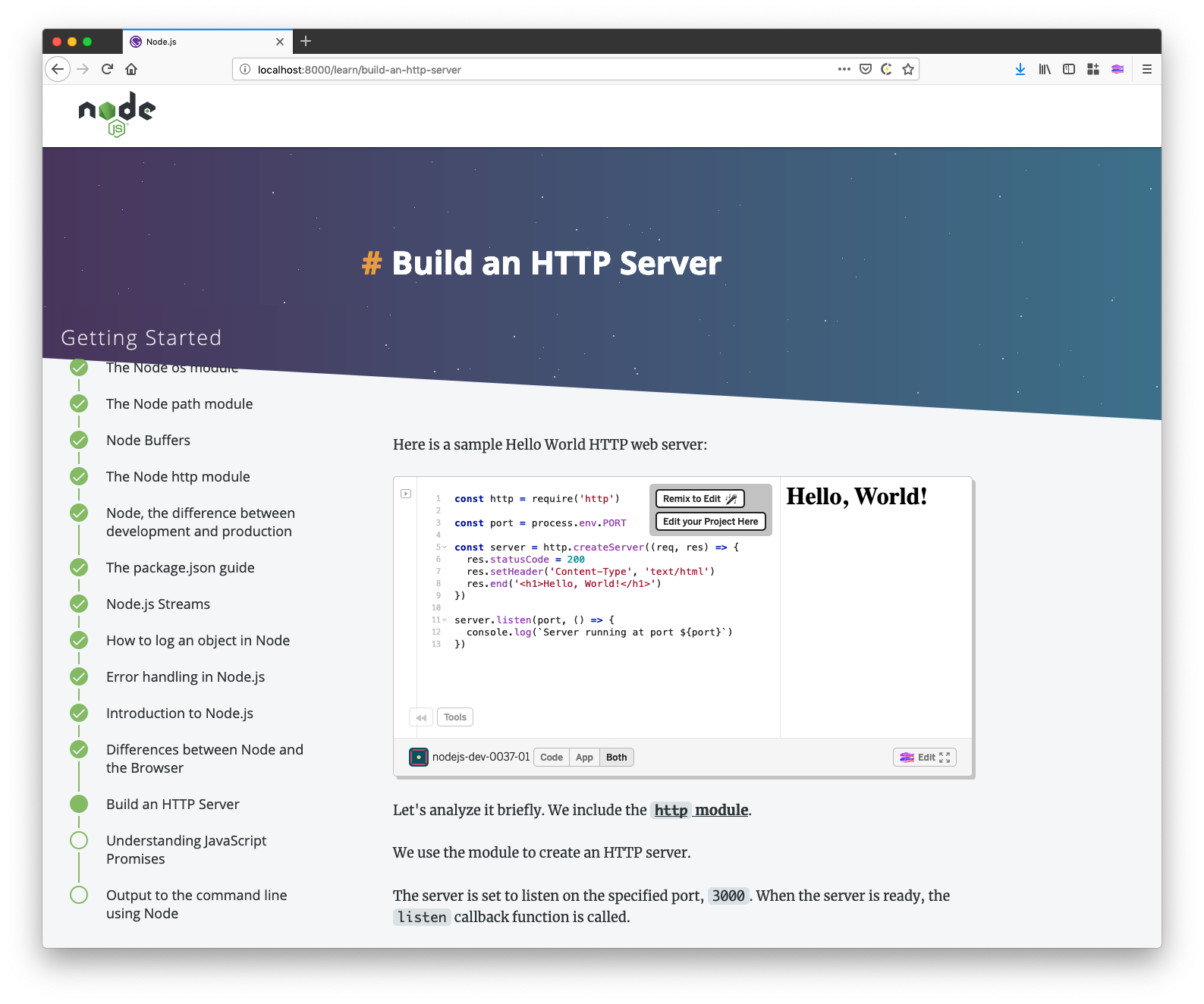Click empty circle beside Output to command line
The width and height of the screenshot is (1204, 1004).
pos(79,895)
